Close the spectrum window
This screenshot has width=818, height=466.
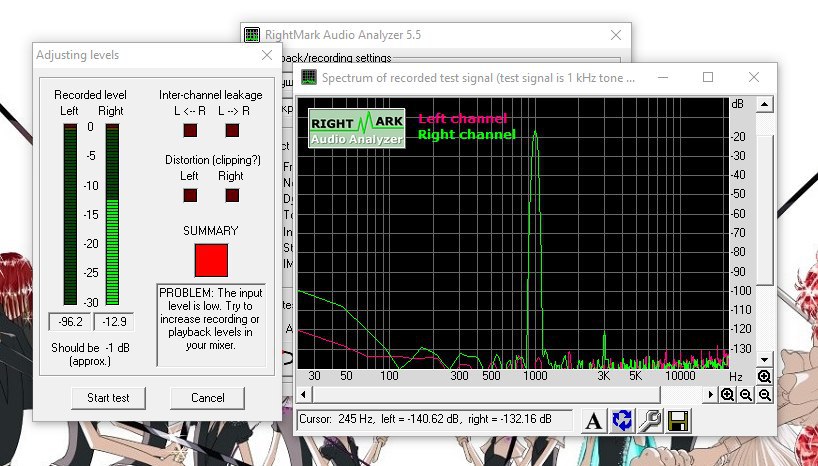[x=754, y=77]
